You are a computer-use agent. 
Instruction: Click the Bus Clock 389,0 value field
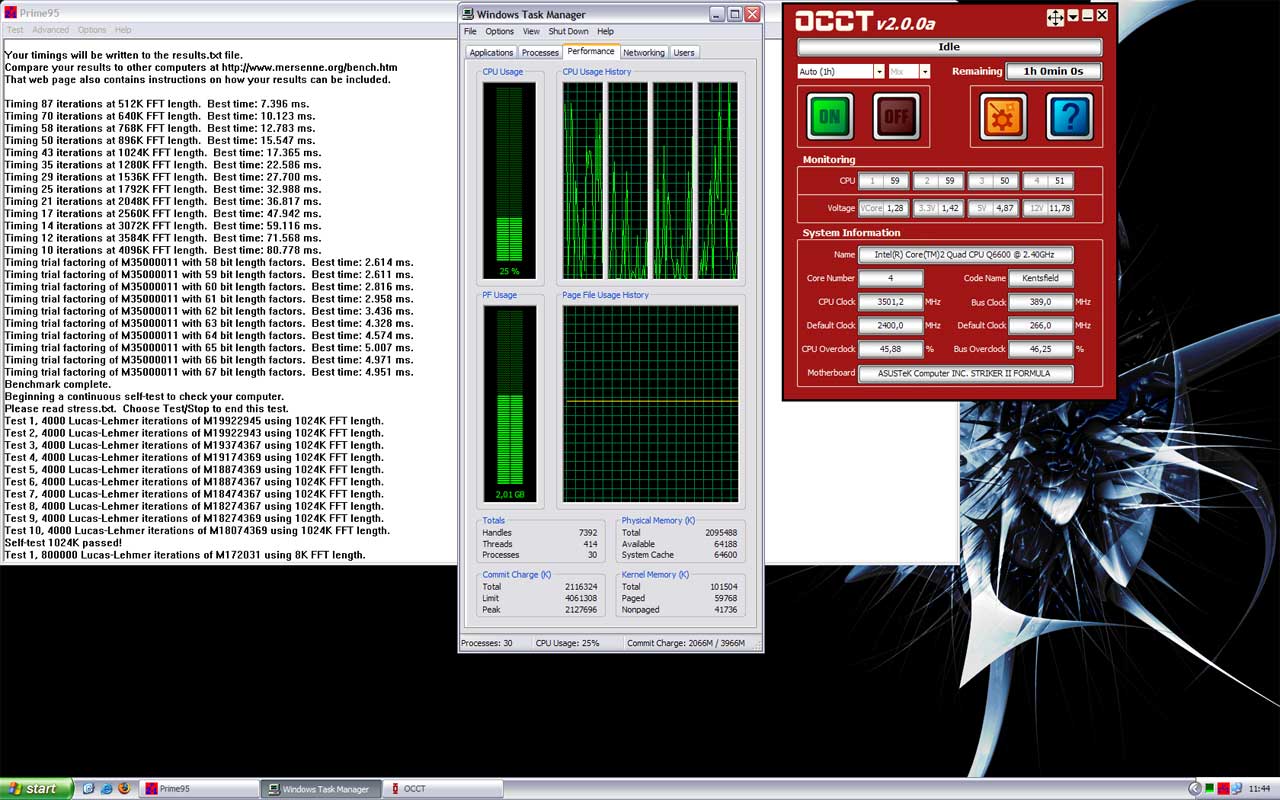coord(1041,302)
